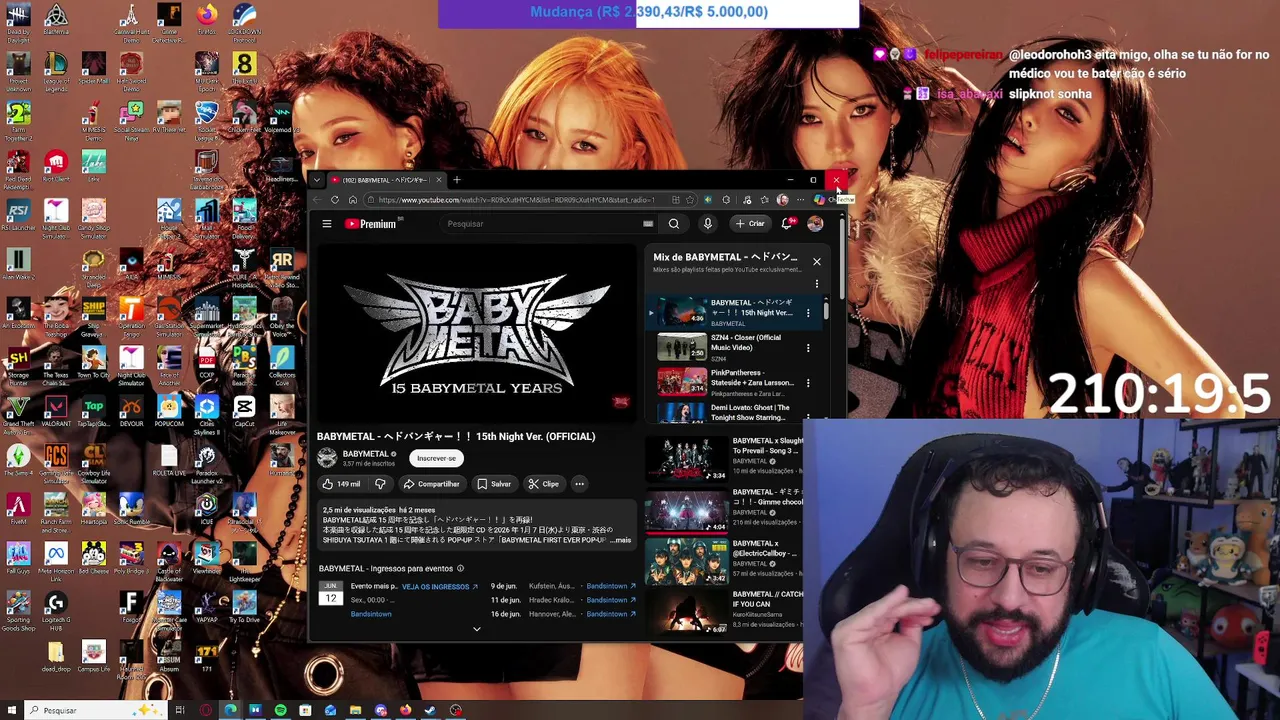This screenshot has height=720, width=1280.
Task: Expand the events list chevron below tickets
Action: [x=477, y=629]
